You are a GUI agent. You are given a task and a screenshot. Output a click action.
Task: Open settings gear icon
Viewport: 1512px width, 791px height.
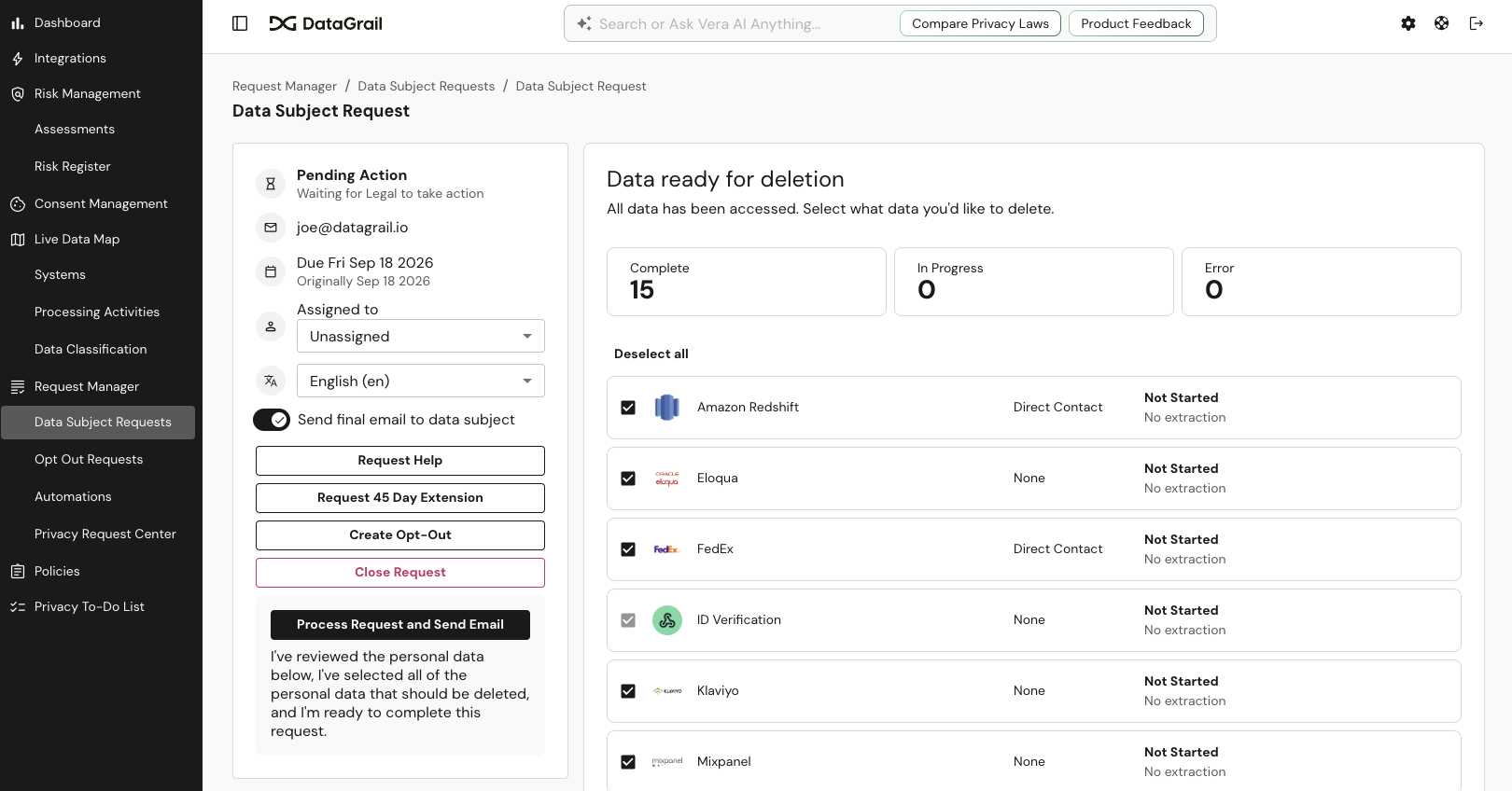[x=1408, y=23]
